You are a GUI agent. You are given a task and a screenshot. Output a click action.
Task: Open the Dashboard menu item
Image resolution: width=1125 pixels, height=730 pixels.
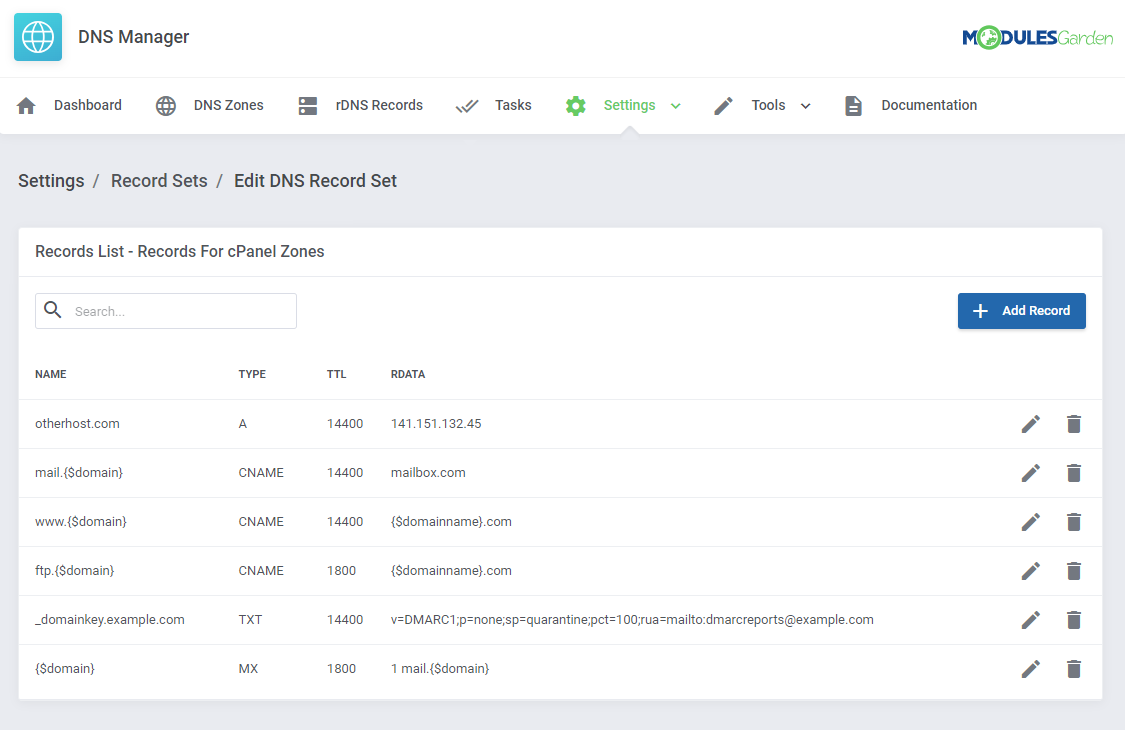click(88, 105)
